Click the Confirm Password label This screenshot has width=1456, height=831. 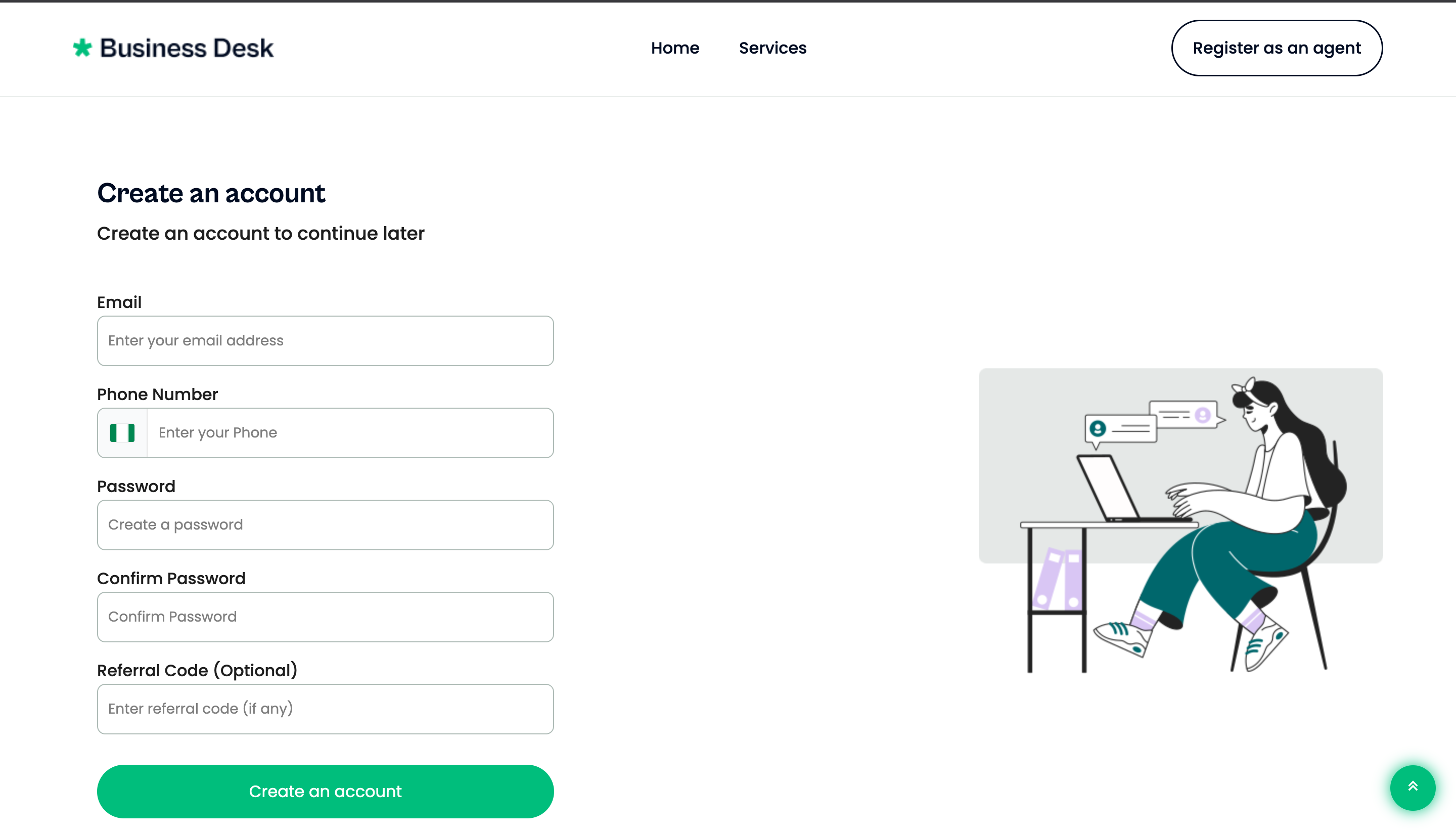pos(171,578)
